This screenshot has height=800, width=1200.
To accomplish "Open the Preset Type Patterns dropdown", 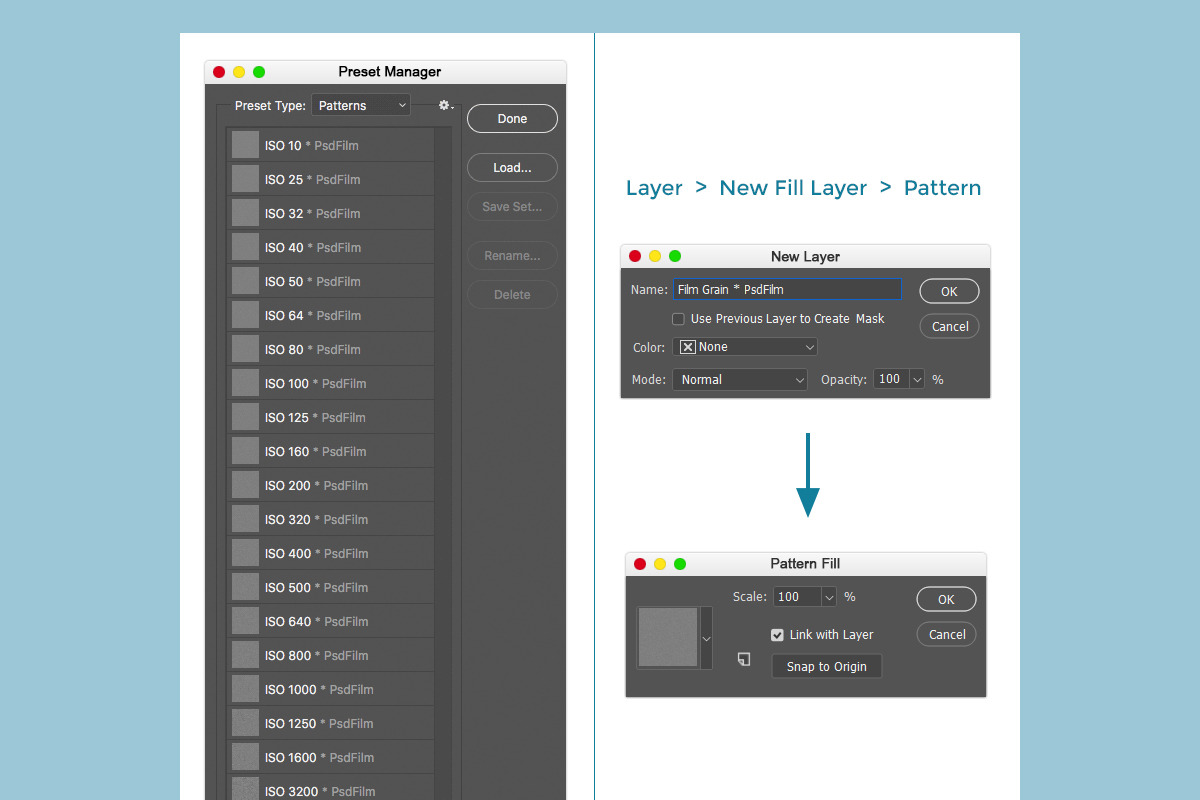I will tap(361, 105).
